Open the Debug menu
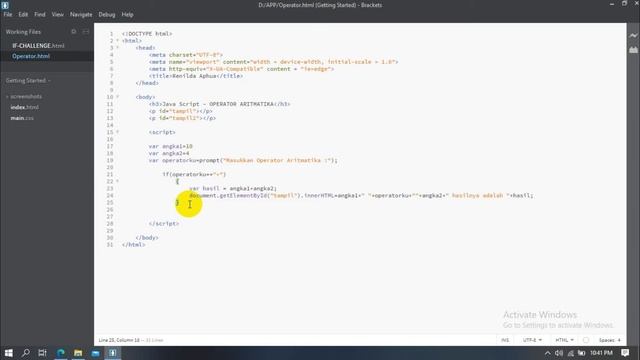The height and width of the screenshot is (360, 640). coord(107,14)
